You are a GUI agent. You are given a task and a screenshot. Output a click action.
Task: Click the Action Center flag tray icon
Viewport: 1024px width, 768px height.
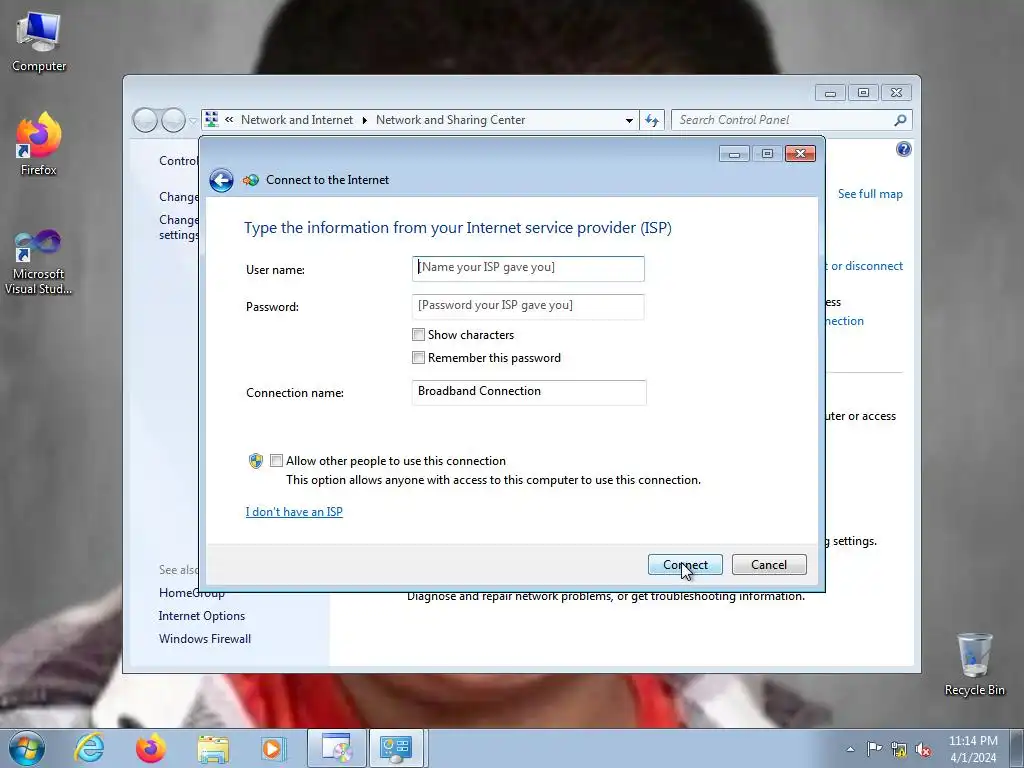874,749
